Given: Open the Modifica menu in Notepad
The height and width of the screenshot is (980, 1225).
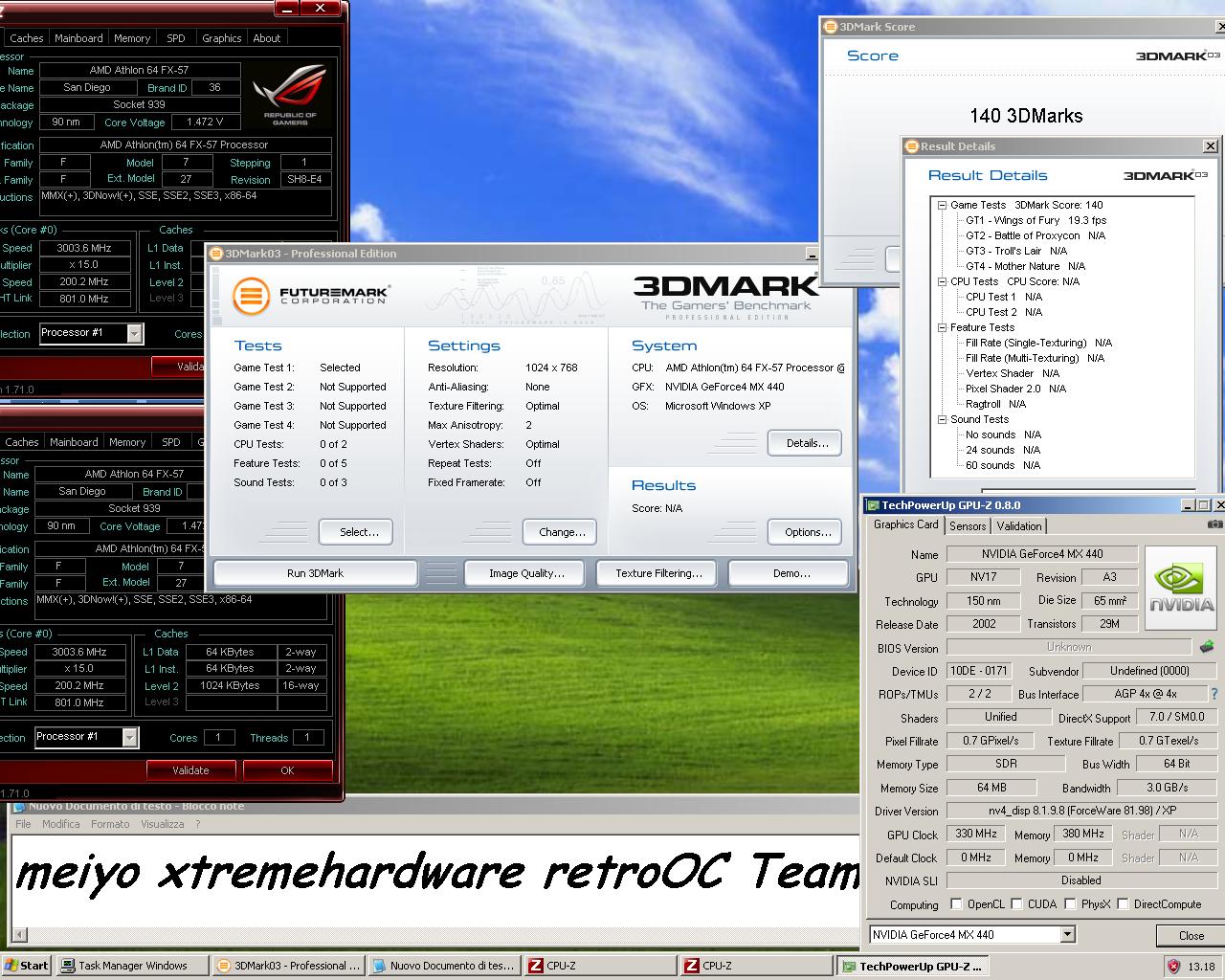Looking at the screenshot, I should pos(61,824).
